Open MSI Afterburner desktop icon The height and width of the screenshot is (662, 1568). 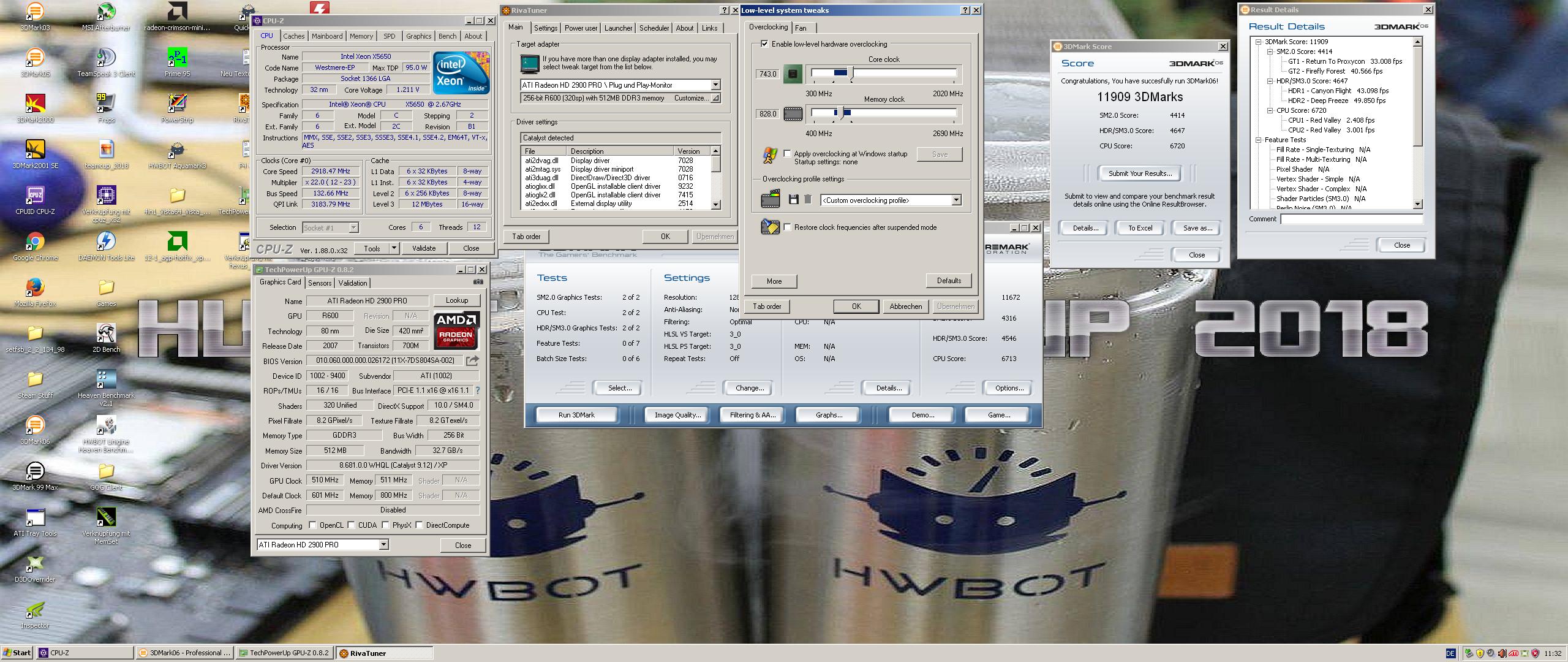click(x=106, y=11)
